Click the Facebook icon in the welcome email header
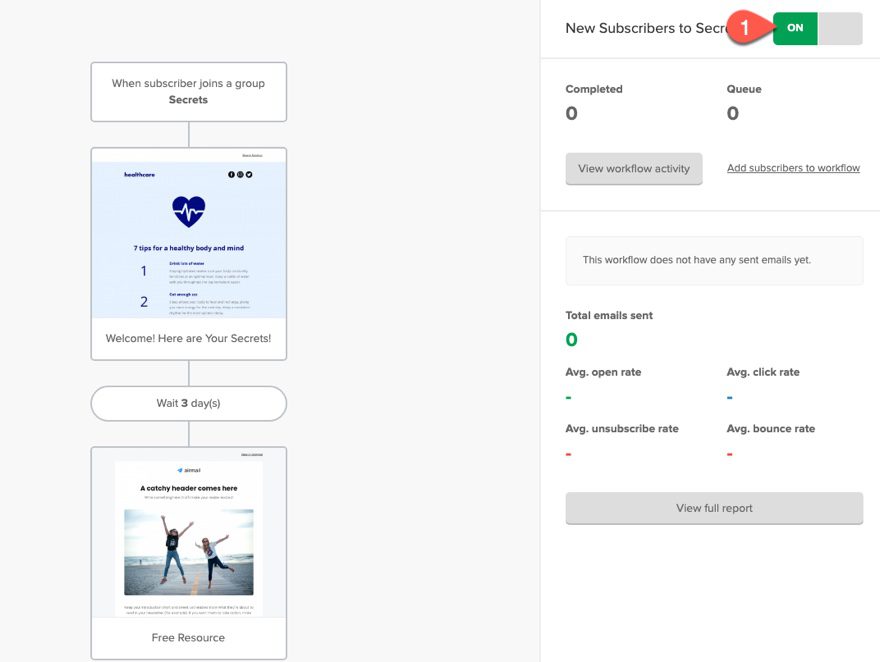 (x=231, y=174)
